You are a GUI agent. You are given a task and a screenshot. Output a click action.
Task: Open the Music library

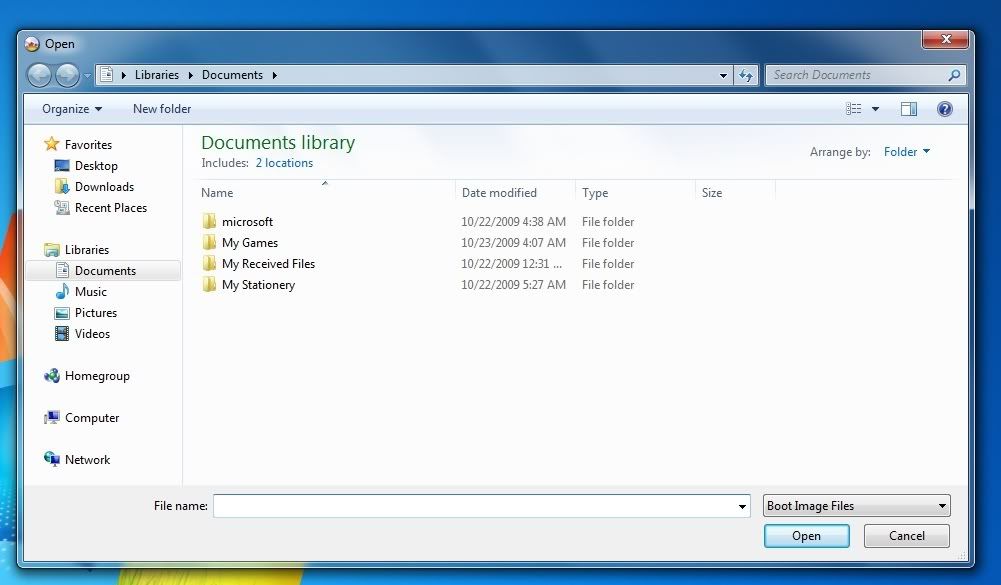click(x=91, y=292)
